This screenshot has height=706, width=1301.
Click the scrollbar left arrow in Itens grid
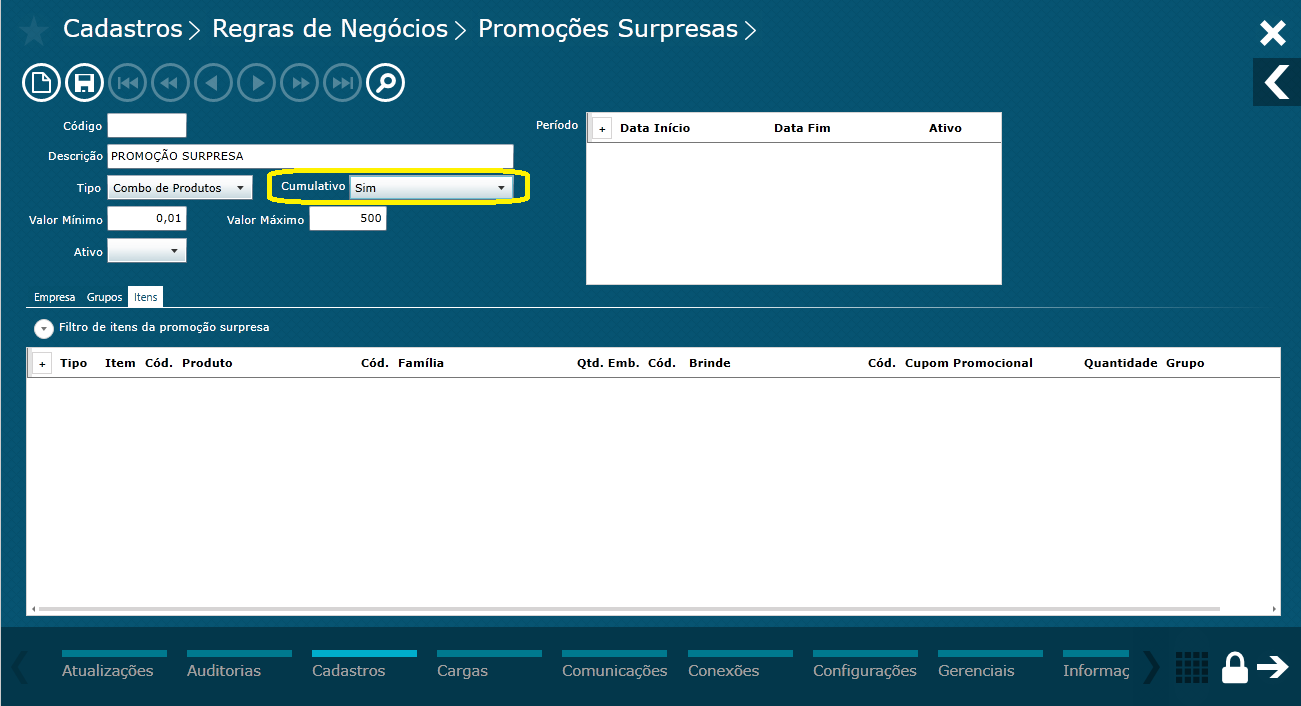coord(33,609)
